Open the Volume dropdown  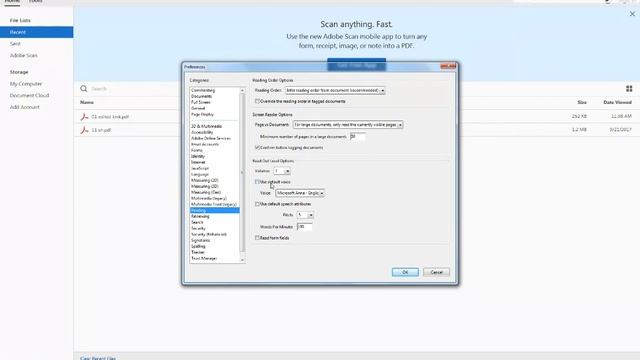tap(282, 171)
